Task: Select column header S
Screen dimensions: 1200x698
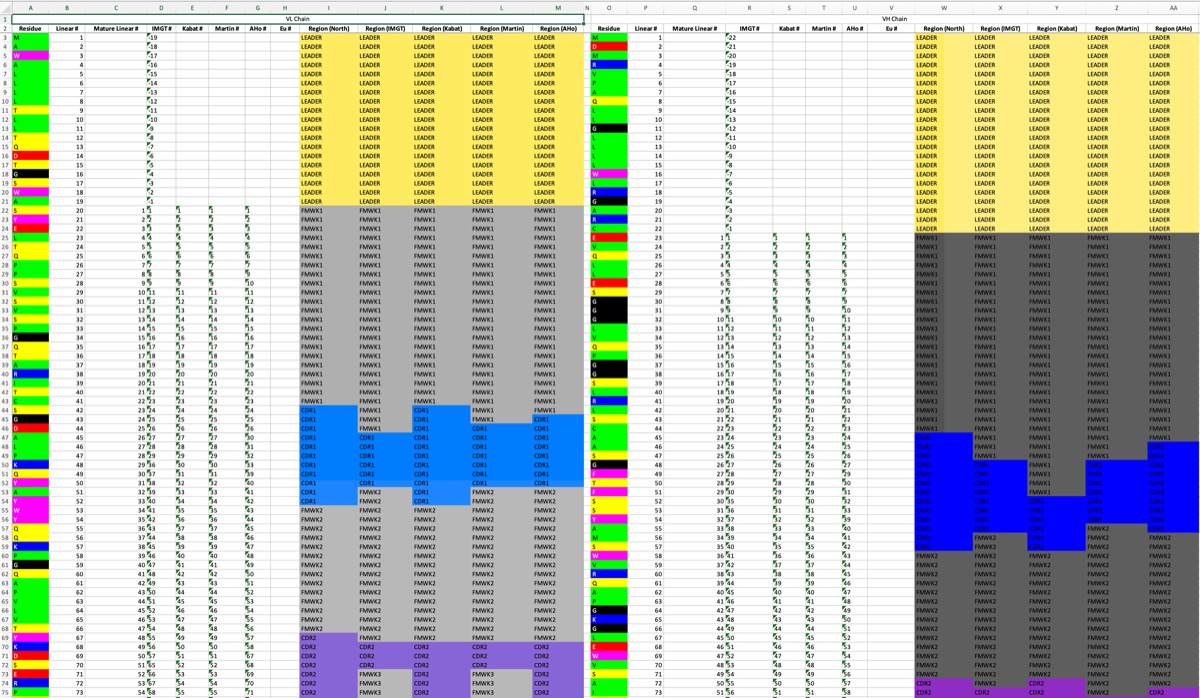Action: click(x=789, y=7)
